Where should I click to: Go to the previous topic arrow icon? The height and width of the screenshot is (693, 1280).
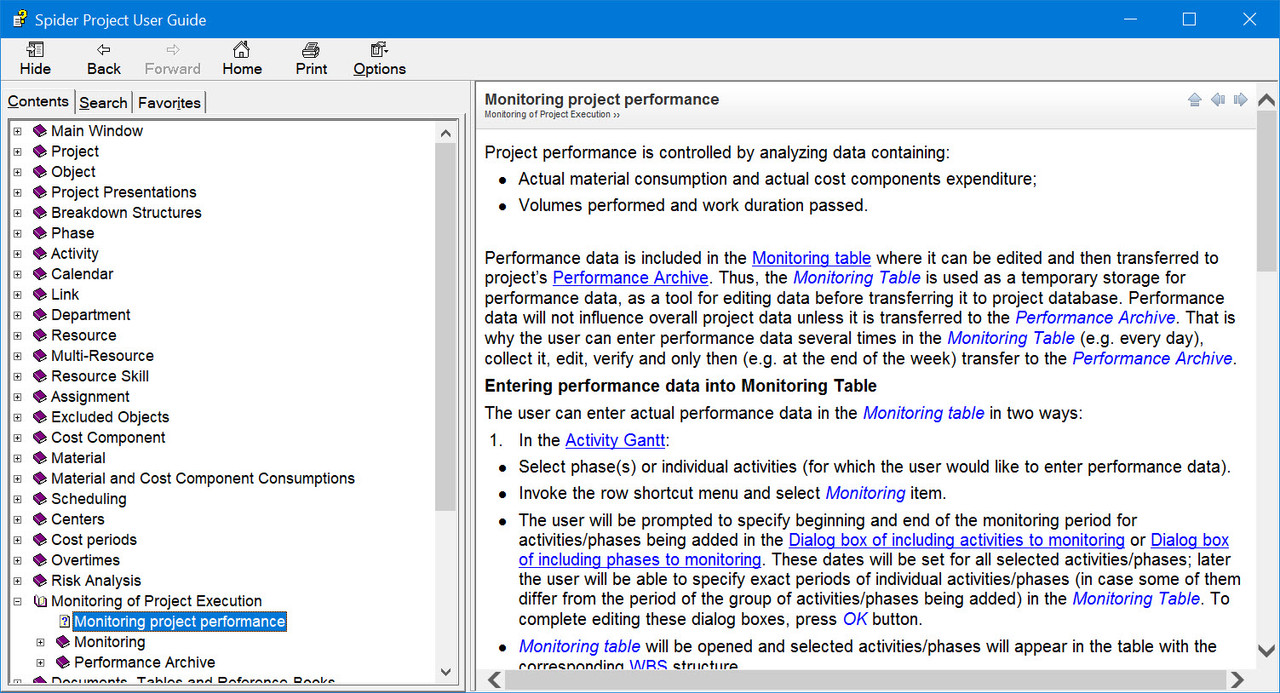[x=1218, y=100]
